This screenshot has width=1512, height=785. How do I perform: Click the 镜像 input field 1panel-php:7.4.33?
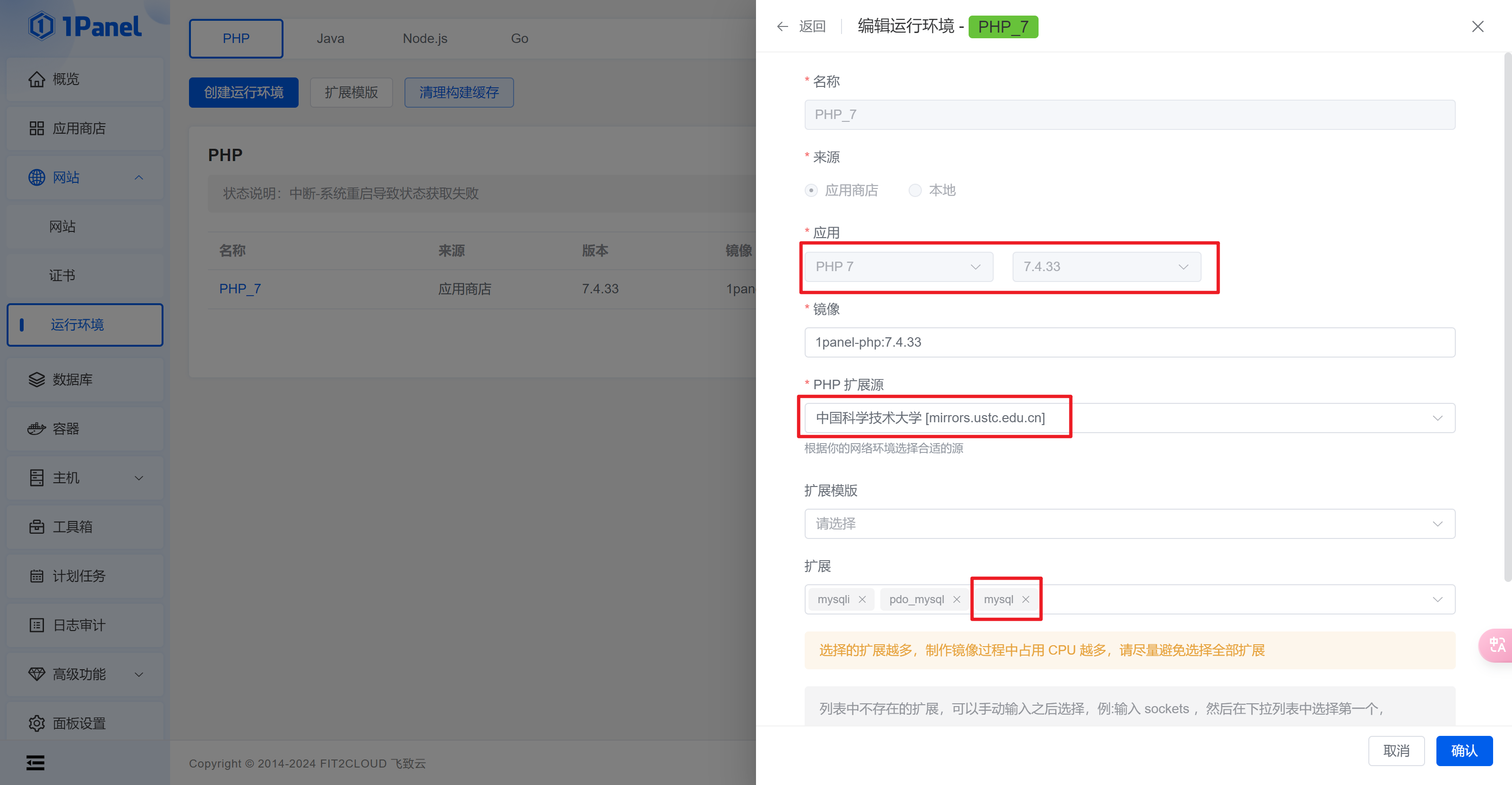1129,342
